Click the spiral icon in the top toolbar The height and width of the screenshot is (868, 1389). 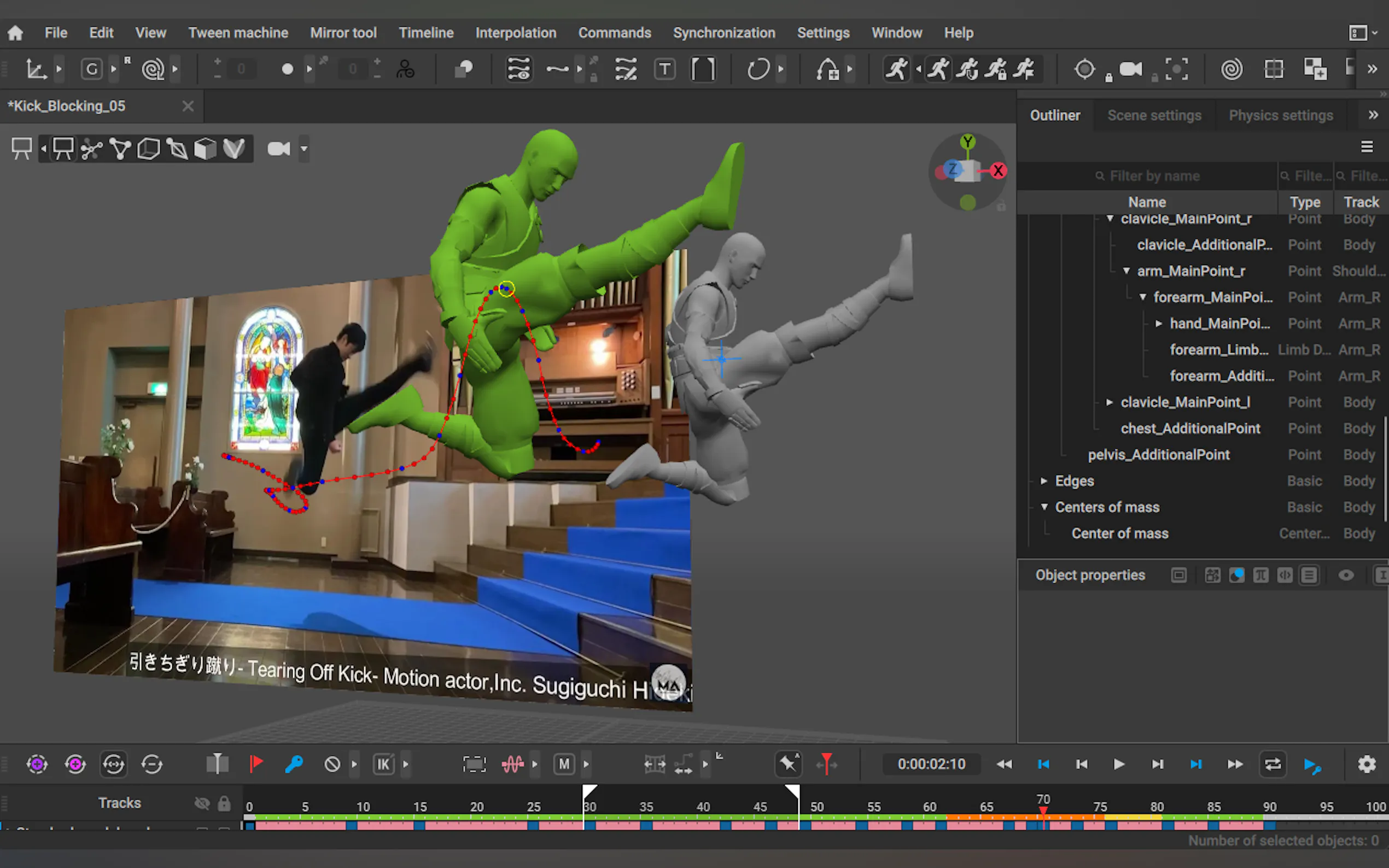1231,69
